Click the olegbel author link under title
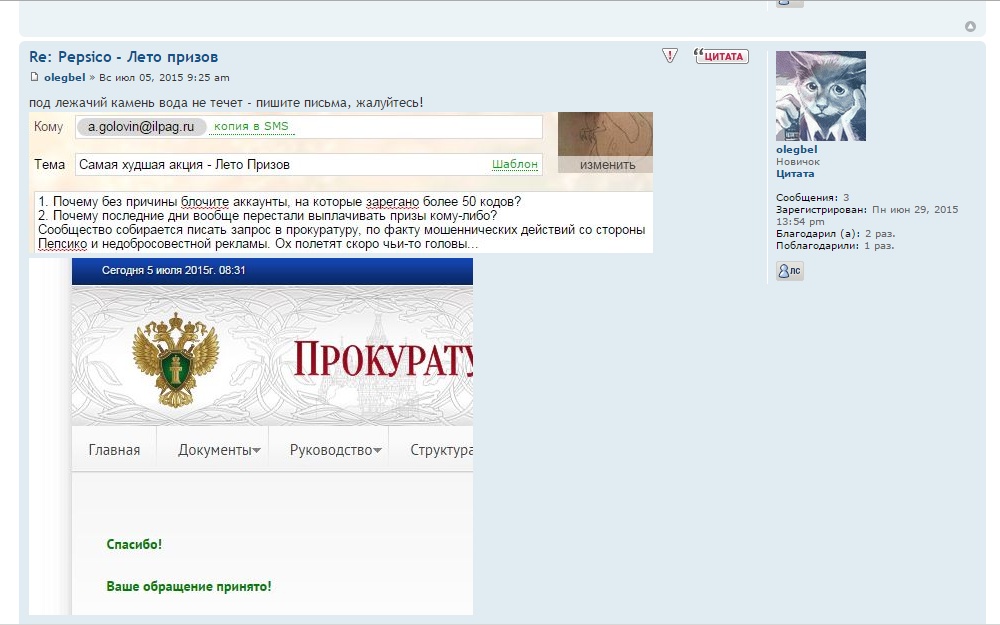1000x625 pixels. 64,78
